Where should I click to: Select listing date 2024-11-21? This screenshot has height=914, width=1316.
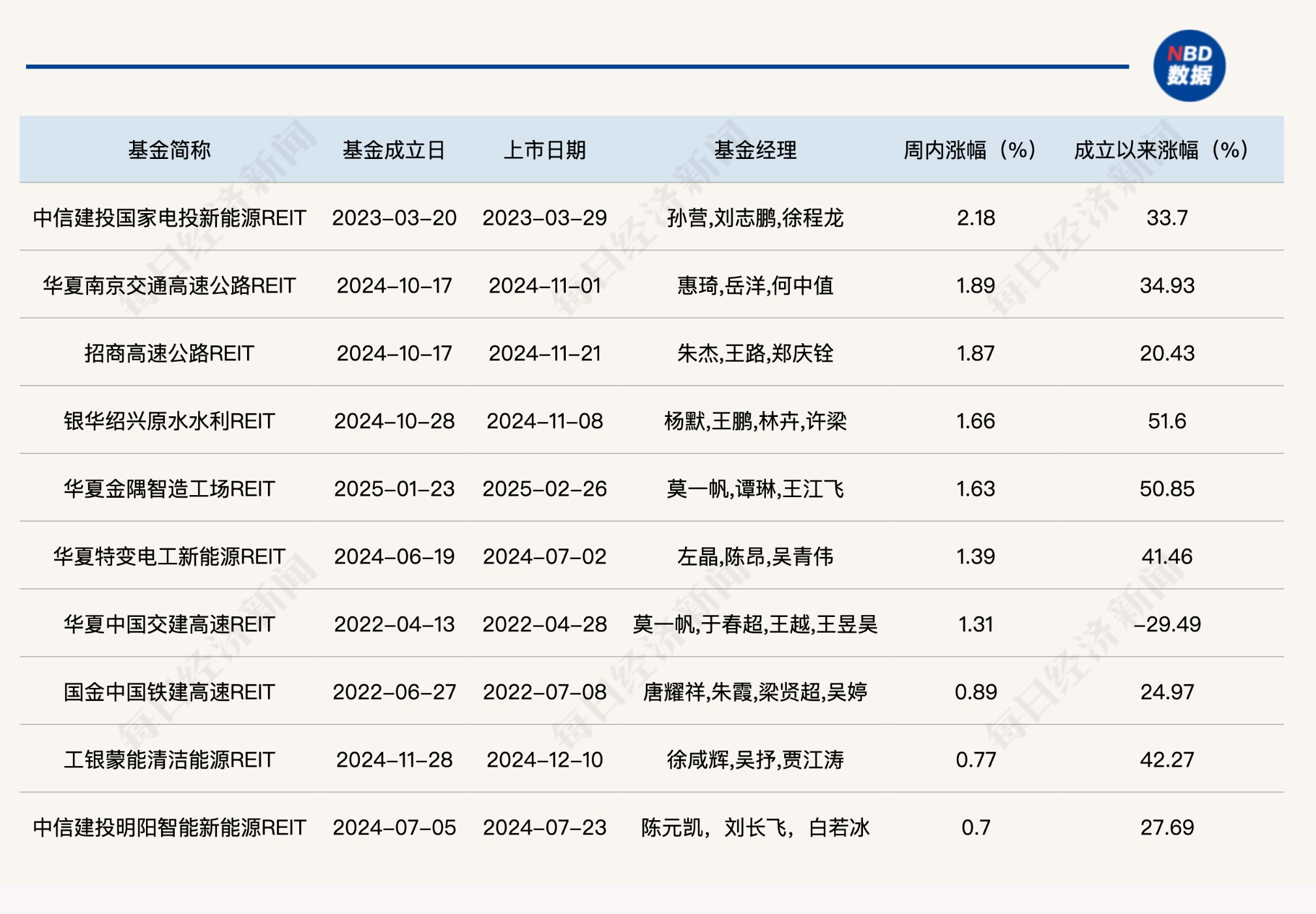(x=545, y=353)
